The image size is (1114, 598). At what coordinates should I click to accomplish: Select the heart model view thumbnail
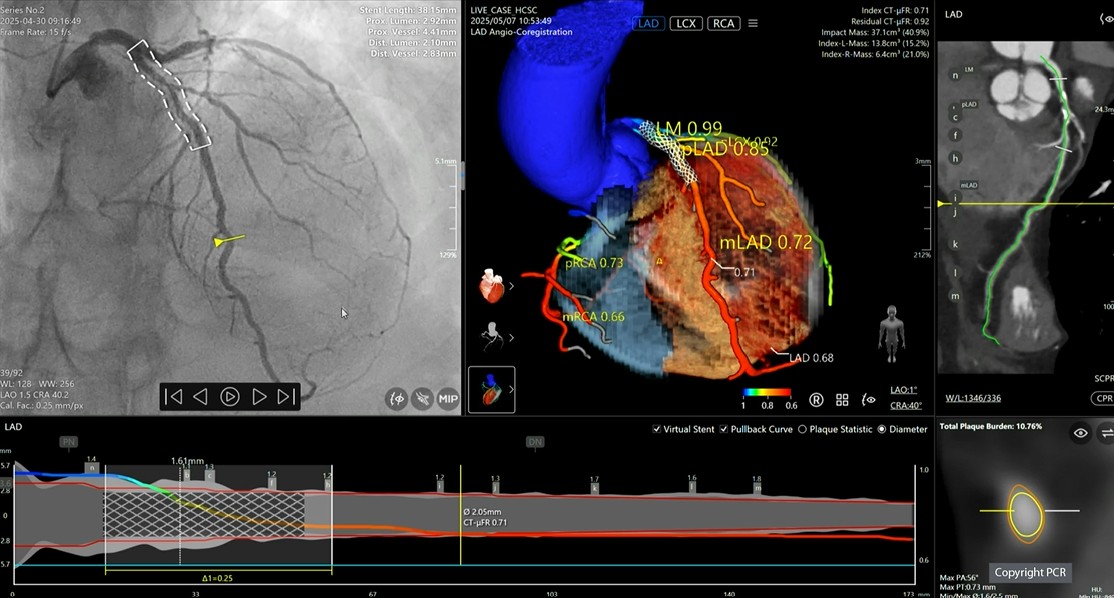tap(491, 286)
